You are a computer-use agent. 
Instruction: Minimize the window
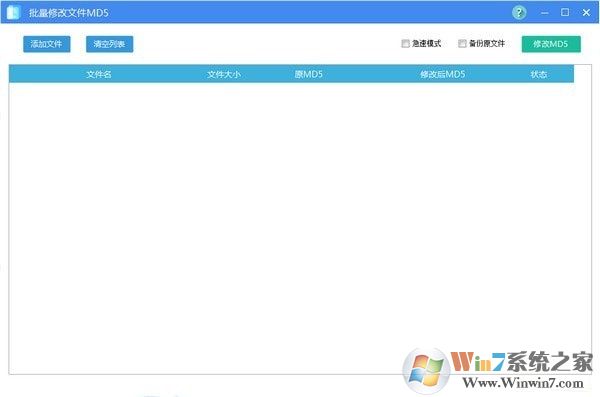(x=545, y=13)
